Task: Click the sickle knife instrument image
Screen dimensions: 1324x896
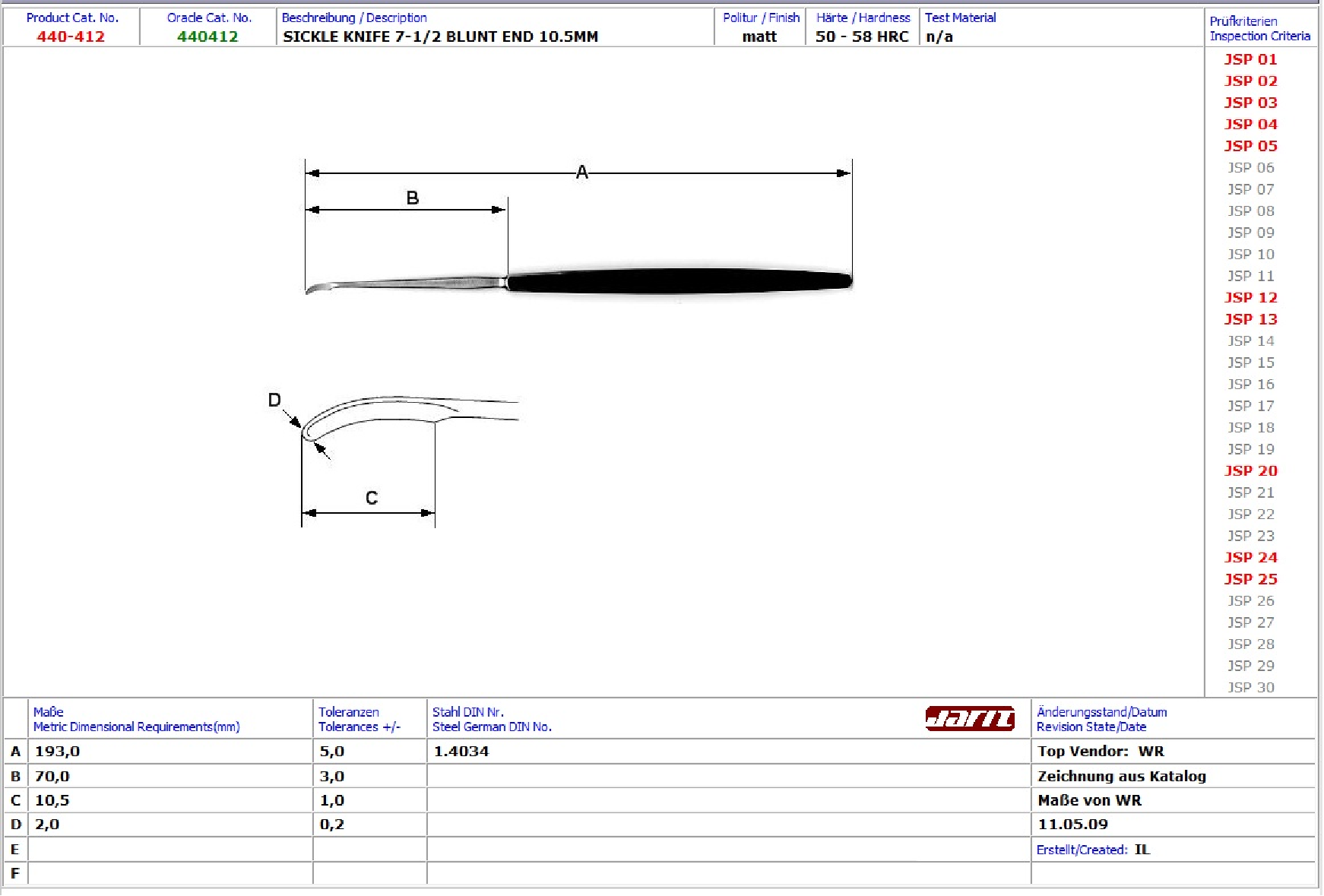Action: [x=578, y=282]
